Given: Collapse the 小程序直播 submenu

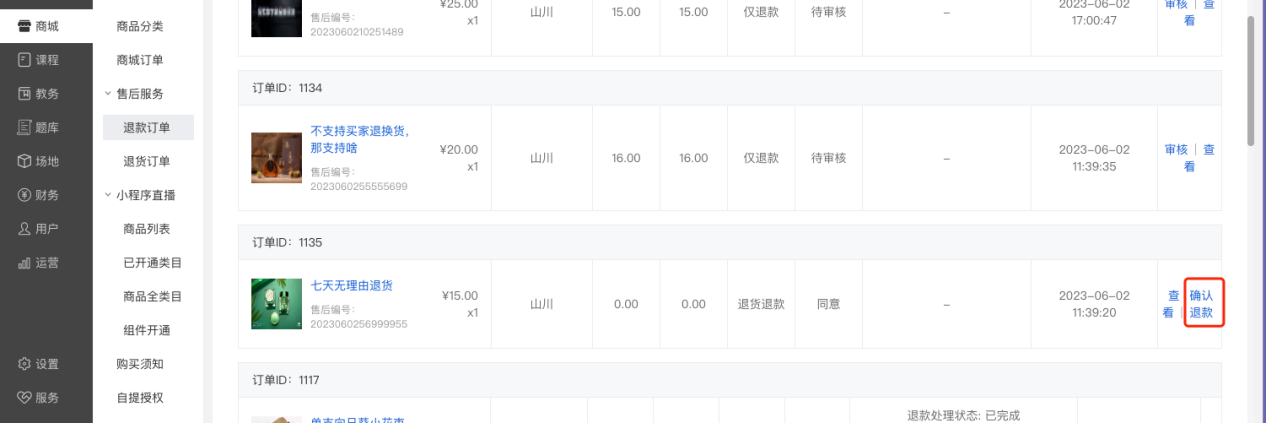Looking at the screenshot, I should (x=108, y=195).
